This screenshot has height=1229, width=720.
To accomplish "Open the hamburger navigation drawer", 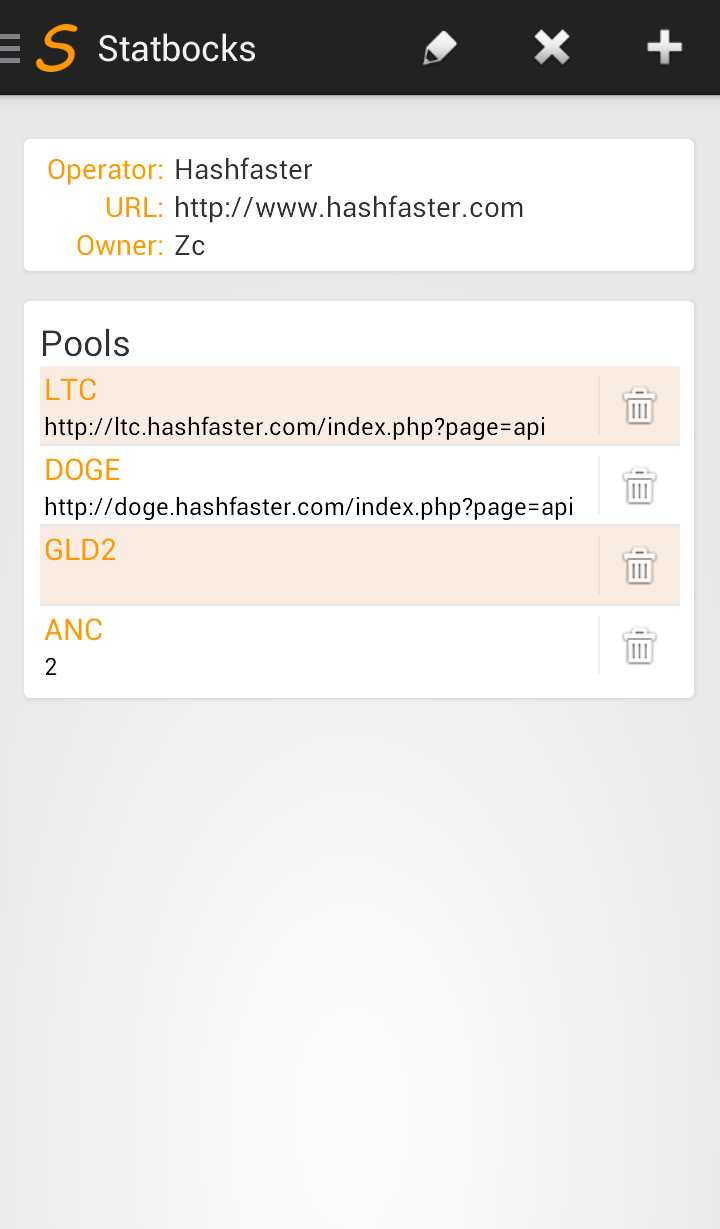I will pyautogui.click(x=10, y=48).
